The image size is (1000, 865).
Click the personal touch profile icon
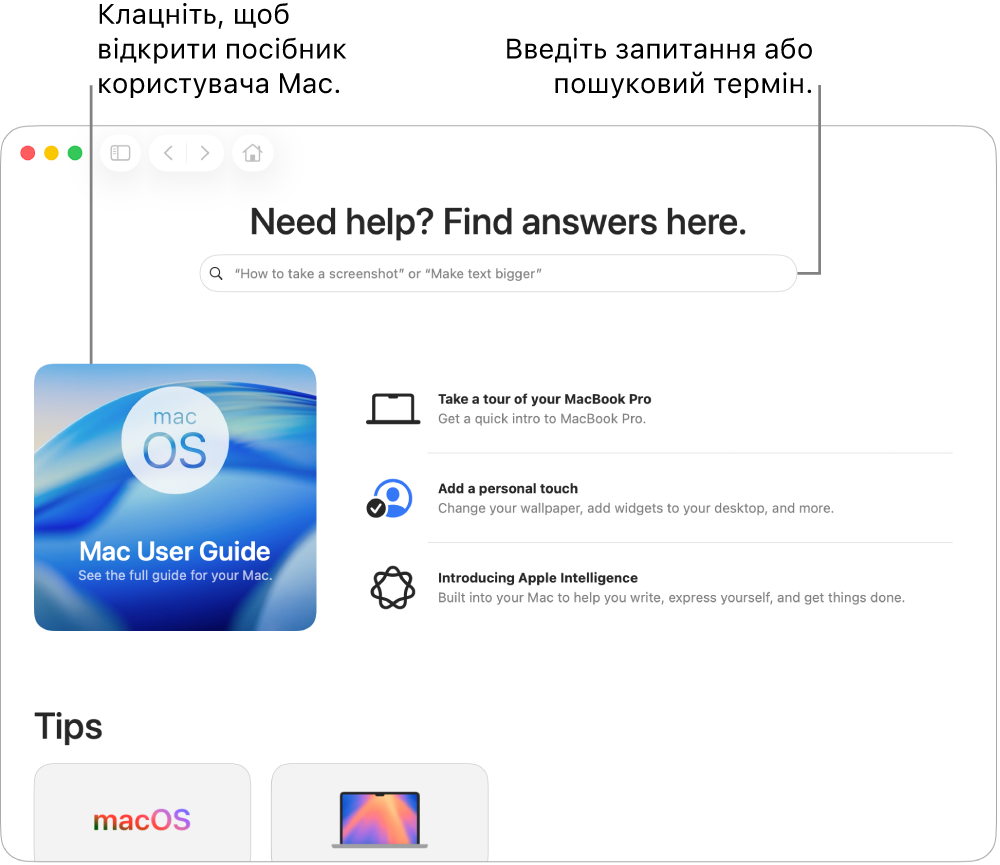[390, 499]
